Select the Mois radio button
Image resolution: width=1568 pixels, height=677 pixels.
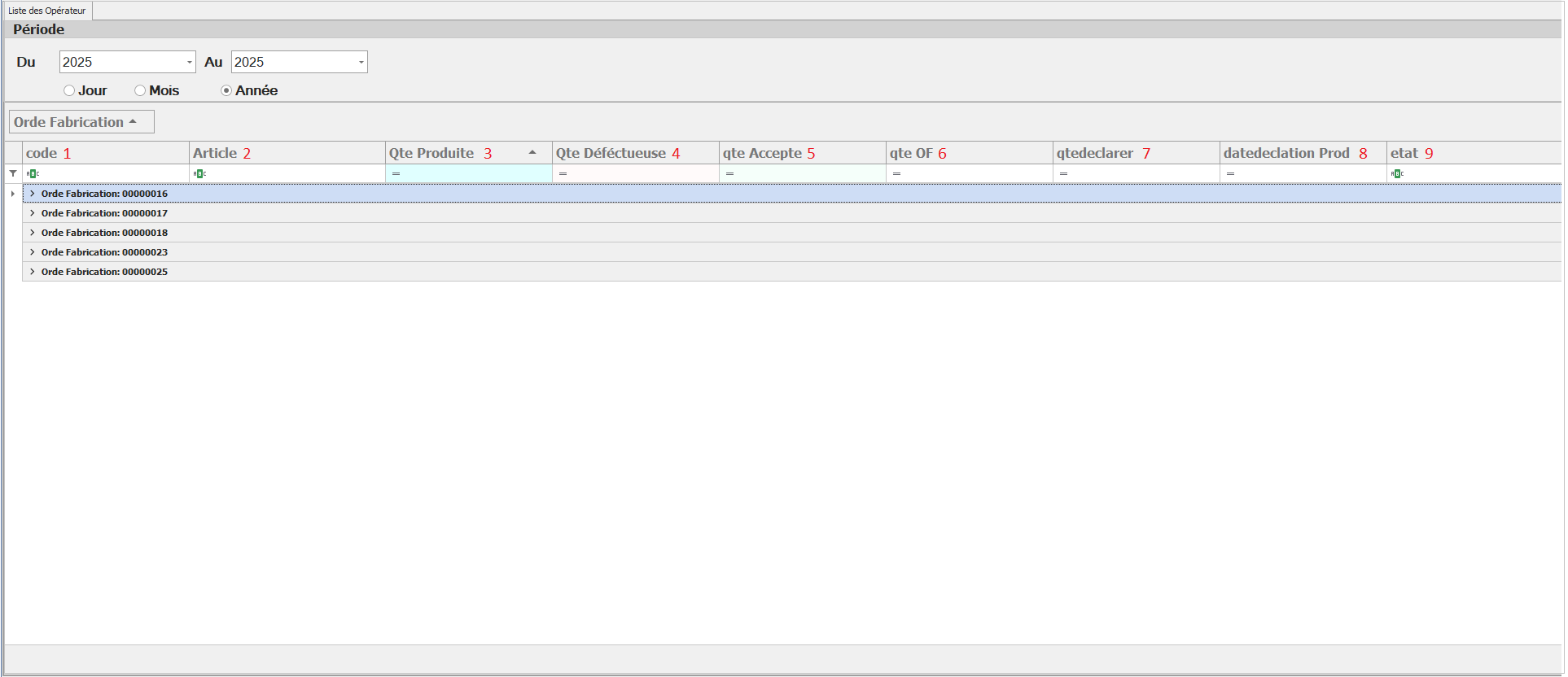[140, 90]
